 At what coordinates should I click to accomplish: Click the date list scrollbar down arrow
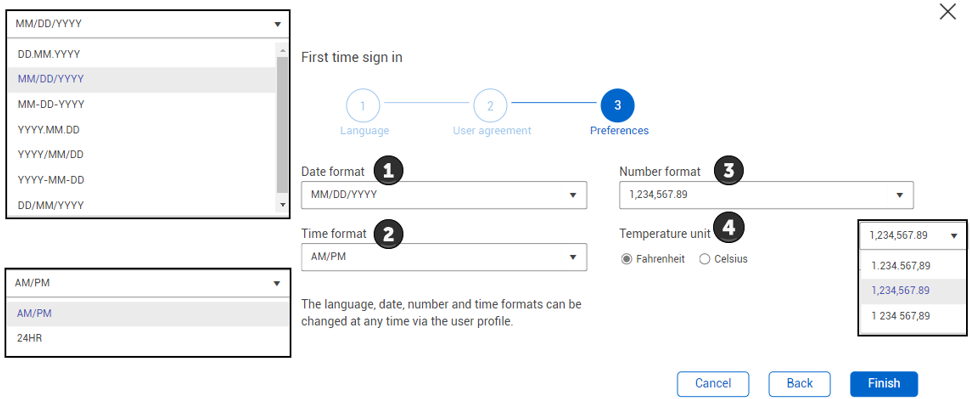[x=282, y=204]
